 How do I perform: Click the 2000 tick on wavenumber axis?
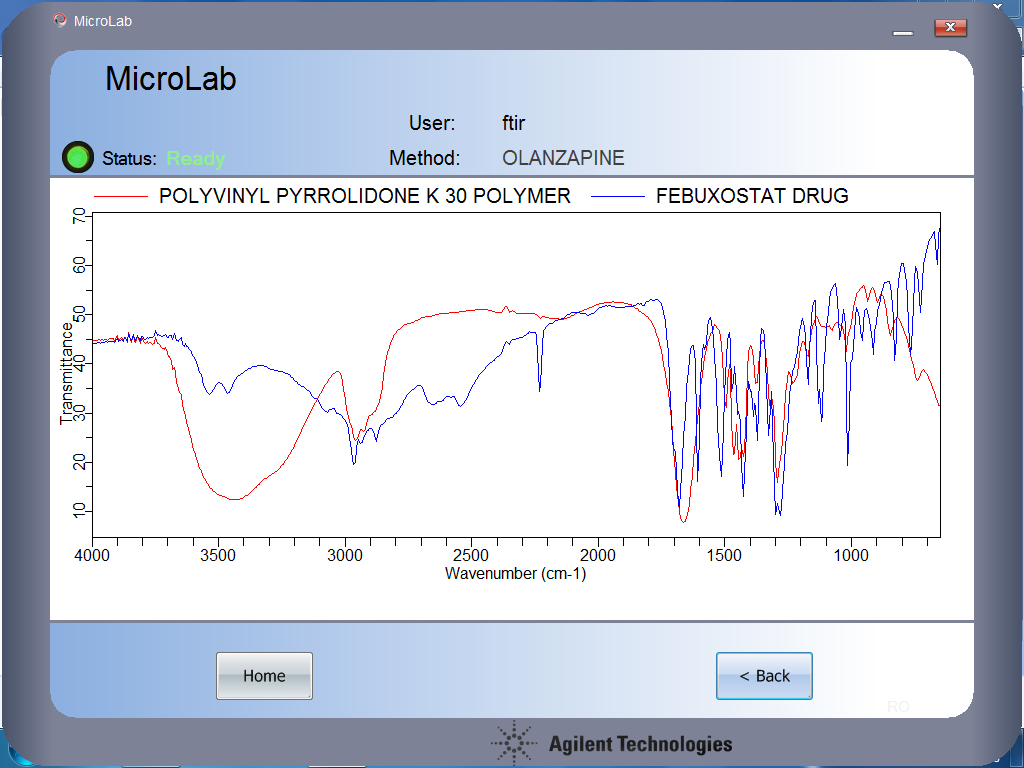(x=598, y=555)
